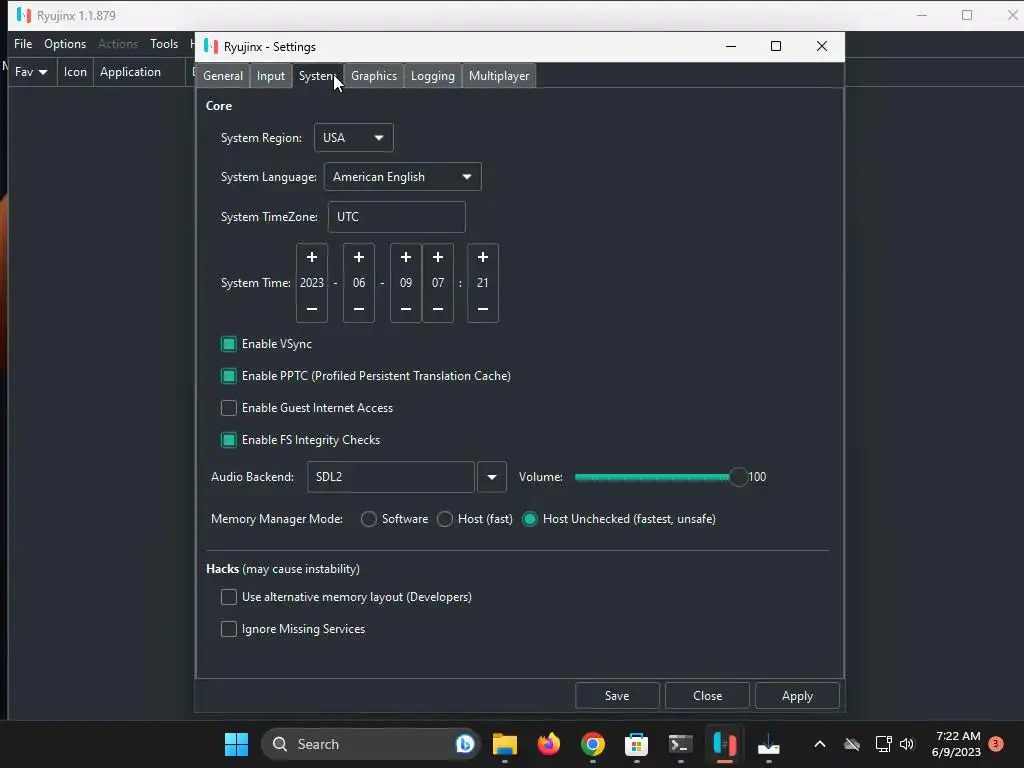Open the volume control in system tray

(907, 744)
